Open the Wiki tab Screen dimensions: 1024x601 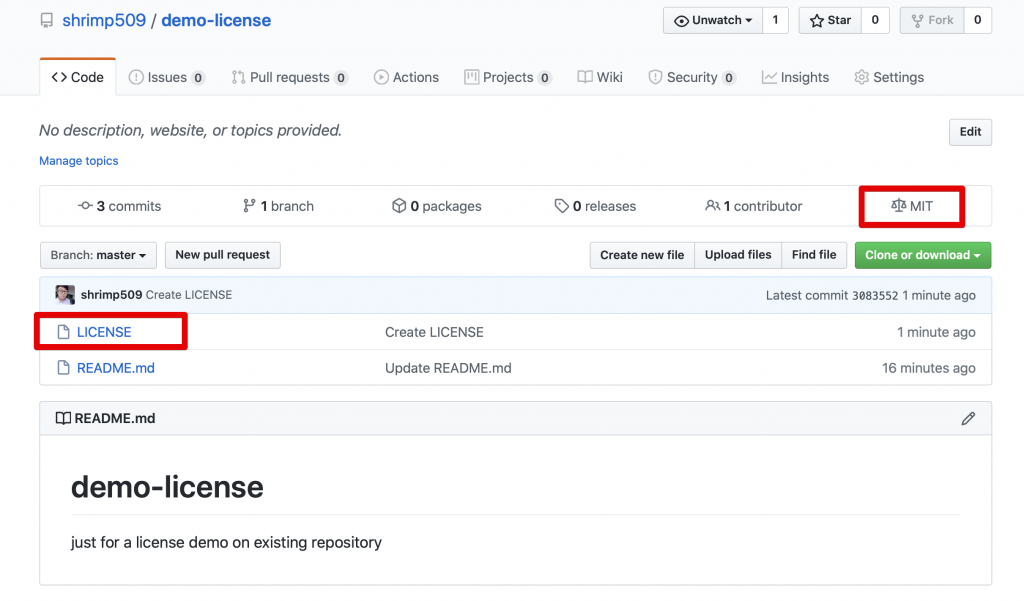[x=600, y=77]
